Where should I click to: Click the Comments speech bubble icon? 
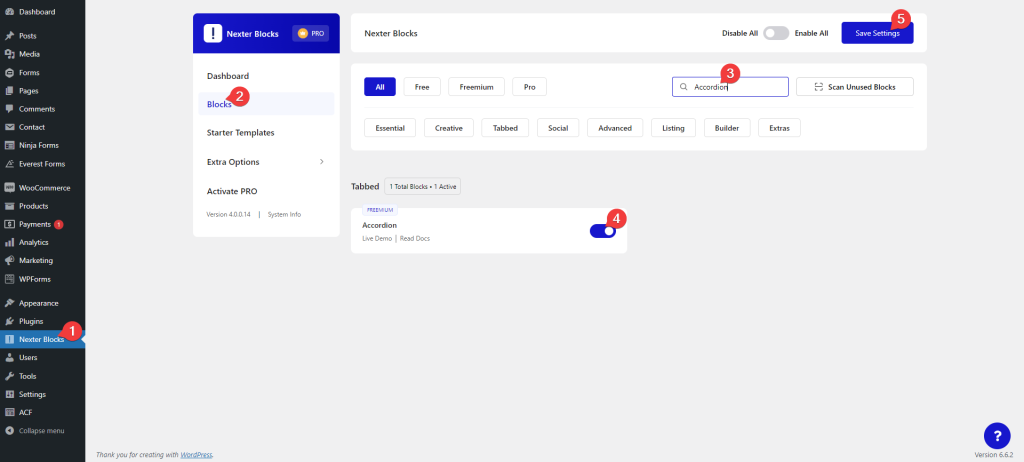coord(9,108)
